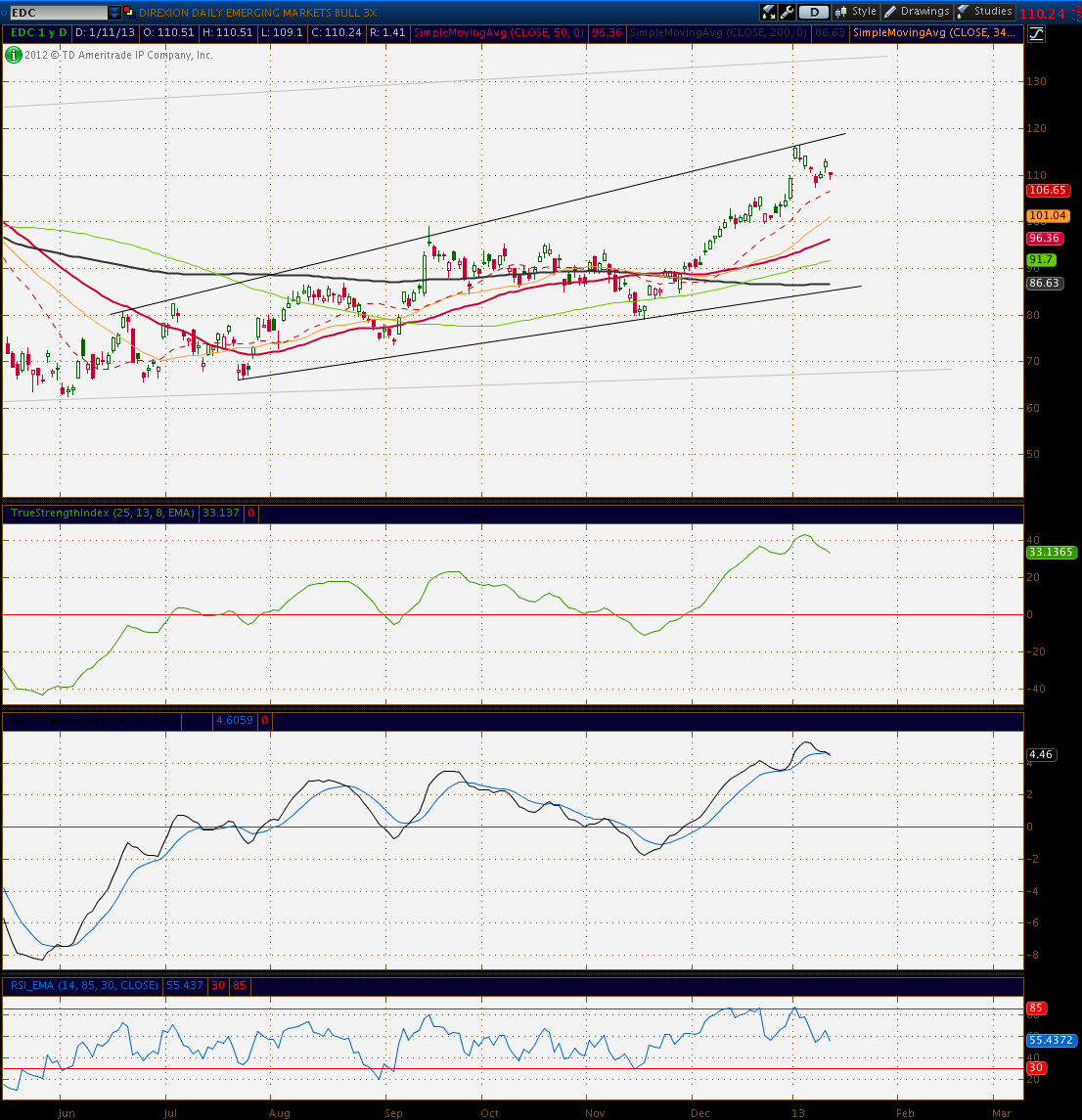Click the curve icon at status row end

coord(1036,33)
